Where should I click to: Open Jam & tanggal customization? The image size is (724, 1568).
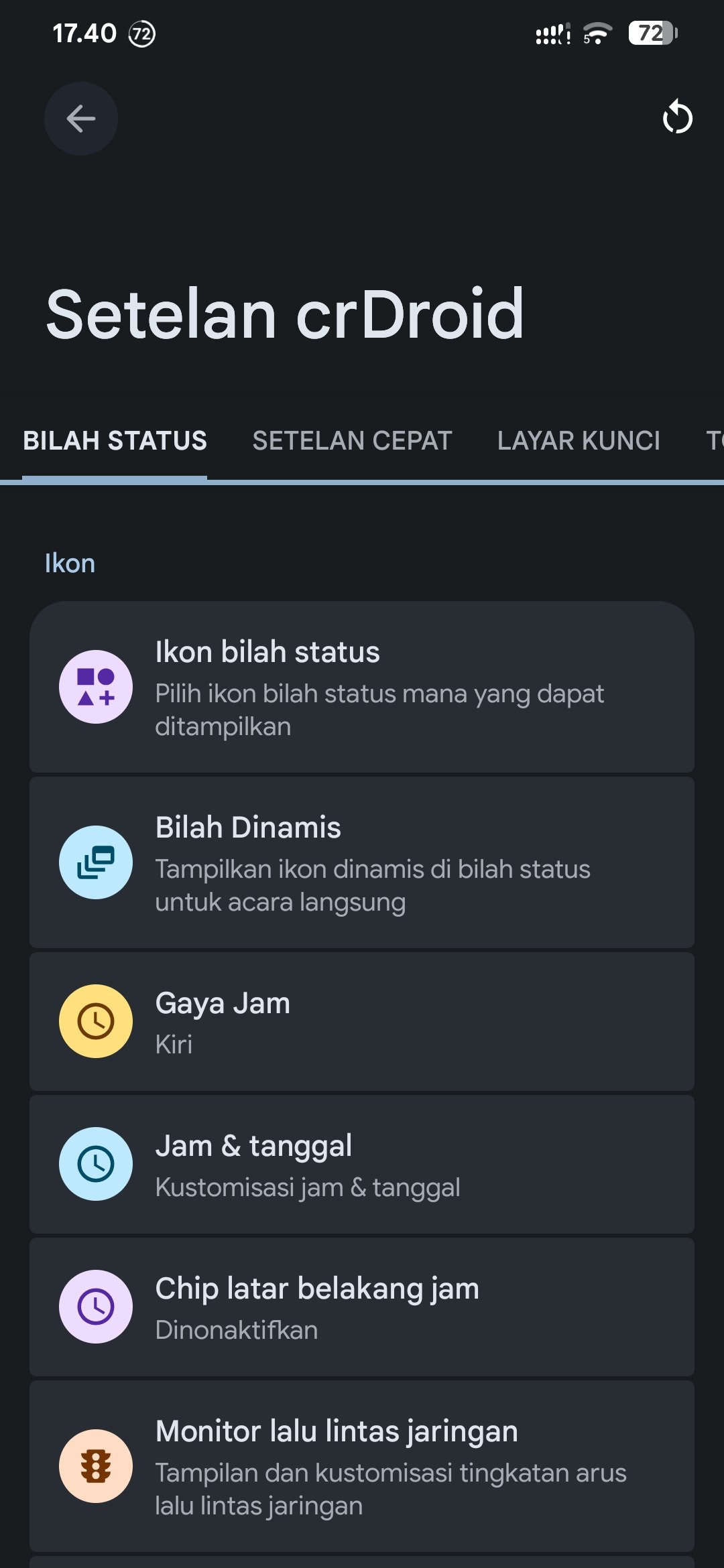point(362,1164)
